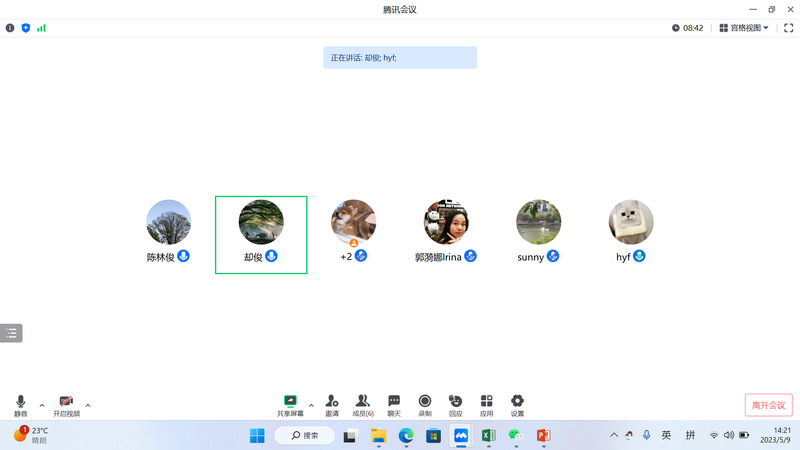
Task: Click the blue security shield icon
Action: pos(26,28)
